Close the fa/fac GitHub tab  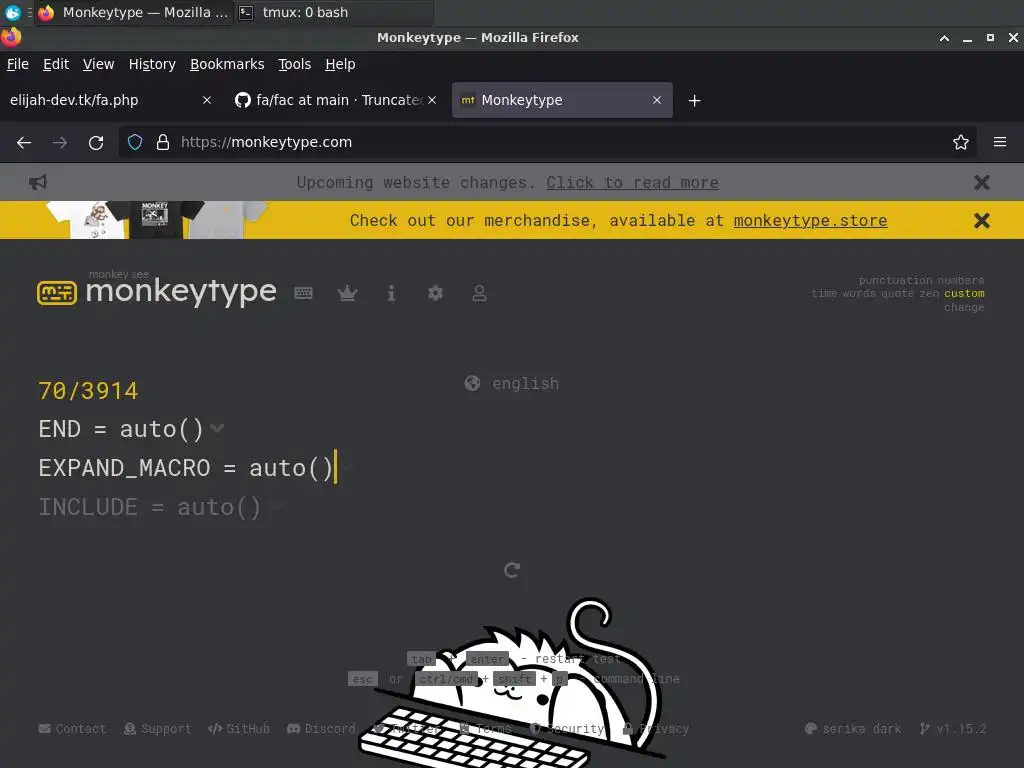point(432,100)
